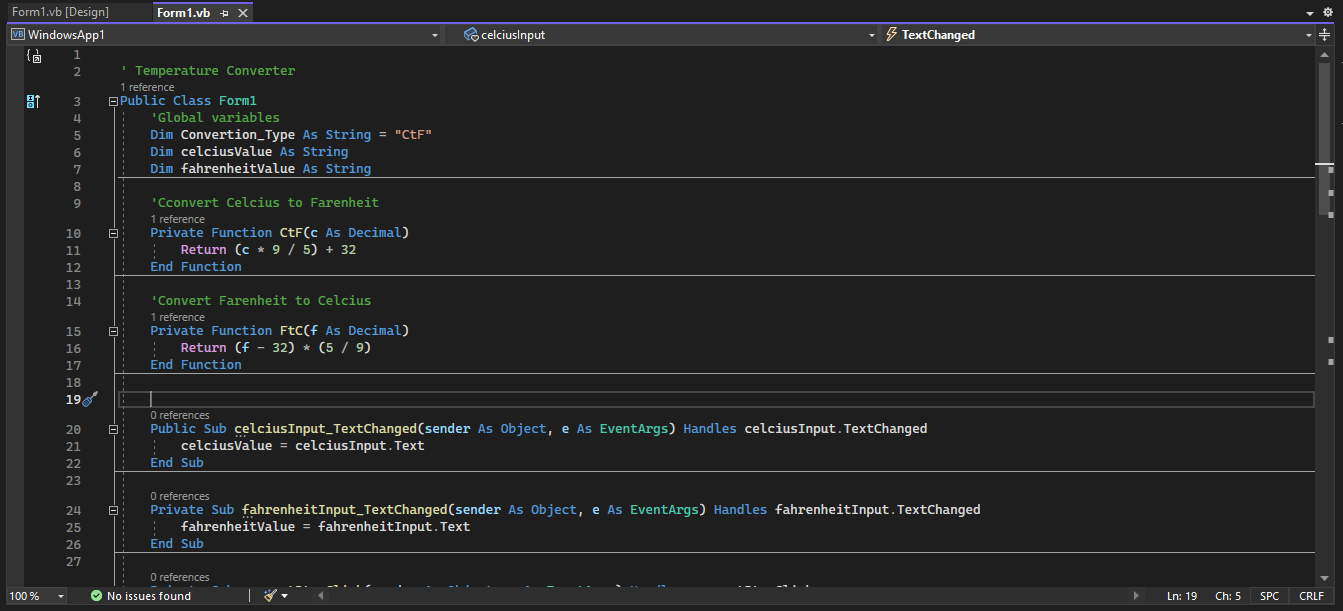Screen dimensions: 1343x611
Task: Open the '1 reference' CodeLens above CtF
Action: tap(178, 219)
